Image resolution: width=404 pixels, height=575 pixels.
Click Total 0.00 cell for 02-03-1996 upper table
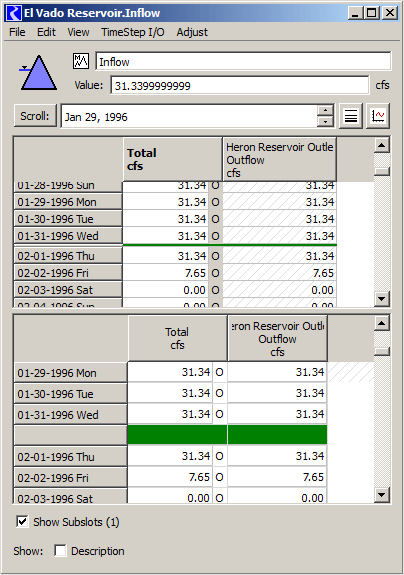click(166, 290)
